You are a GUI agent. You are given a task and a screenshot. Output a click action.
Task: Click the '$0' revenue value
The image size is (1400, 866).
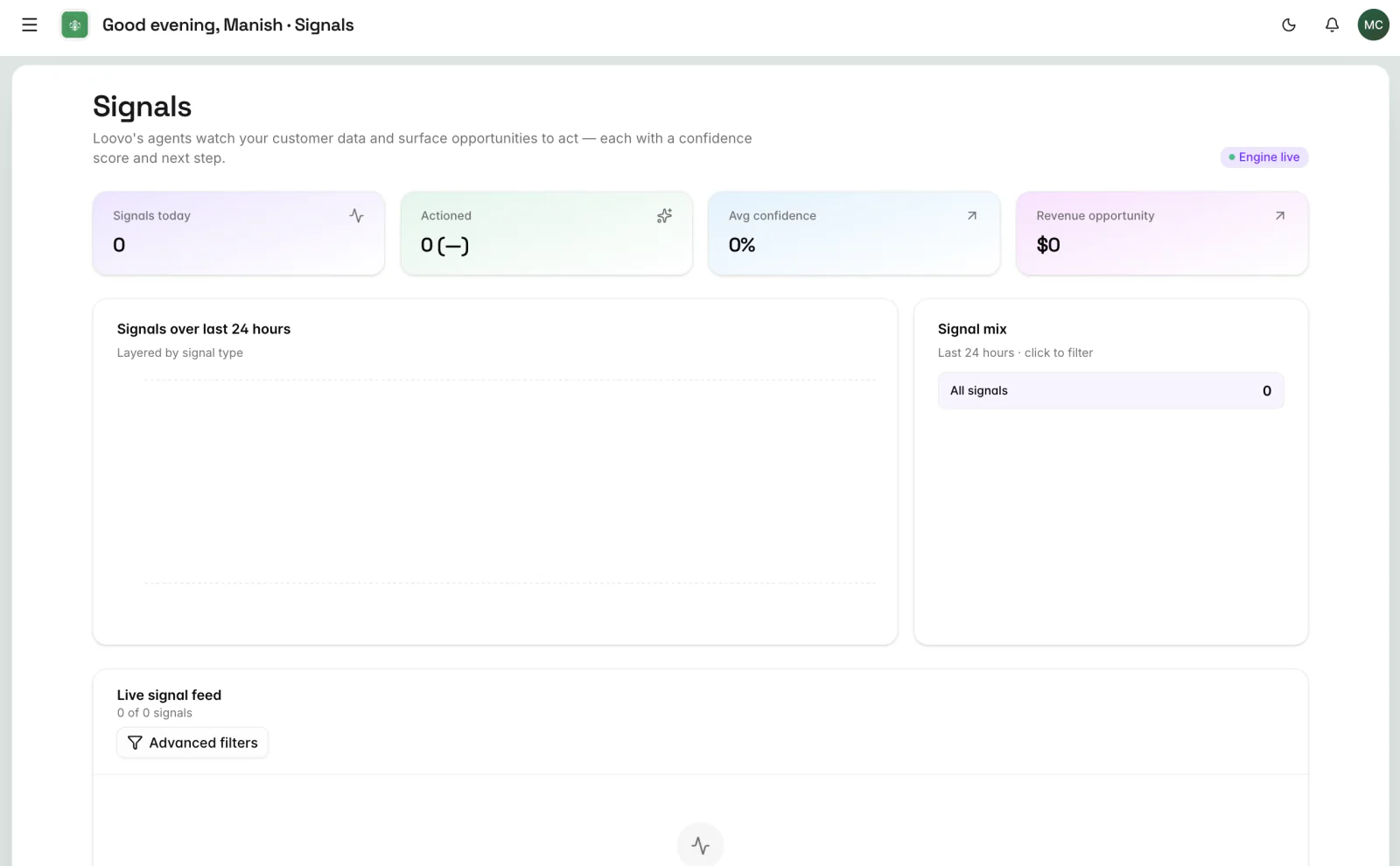tap(1048, 245)
